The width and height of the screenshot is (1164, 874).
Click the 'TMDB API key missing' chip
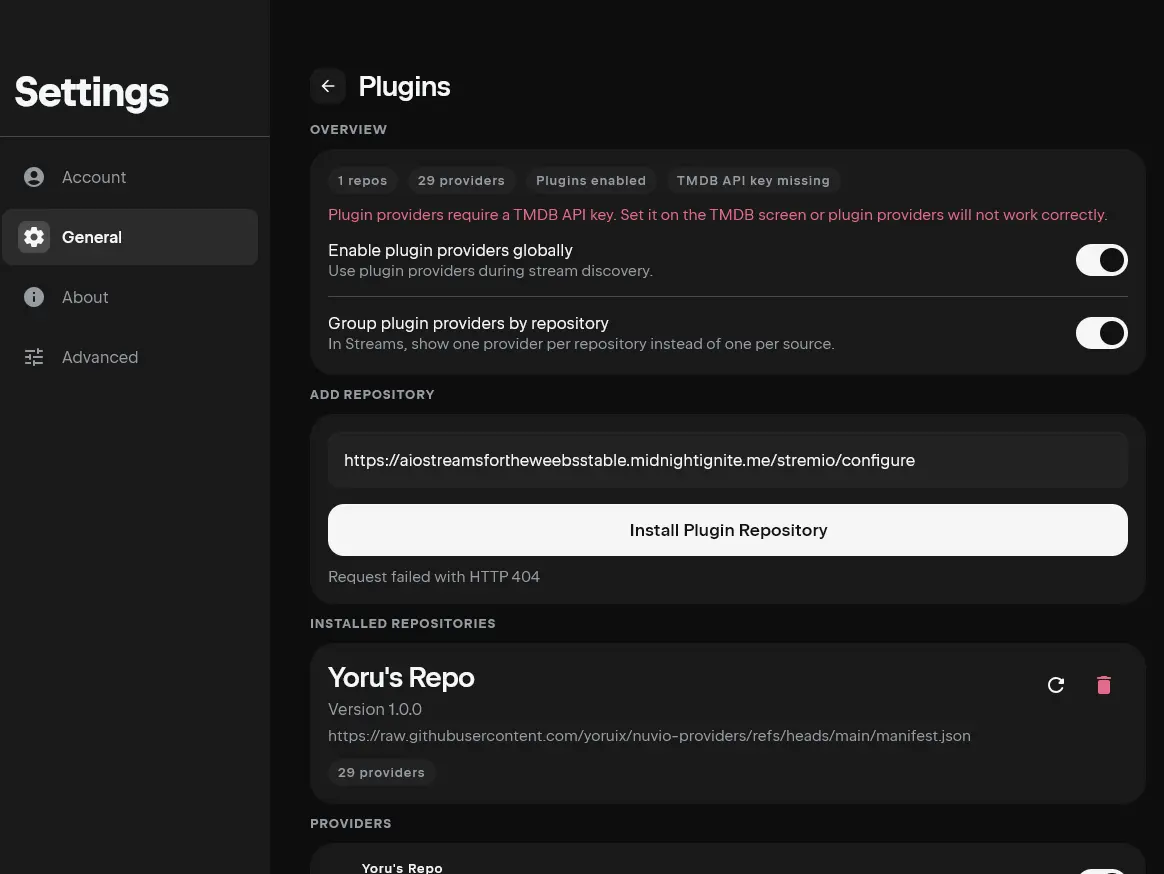tap(753, 180)
